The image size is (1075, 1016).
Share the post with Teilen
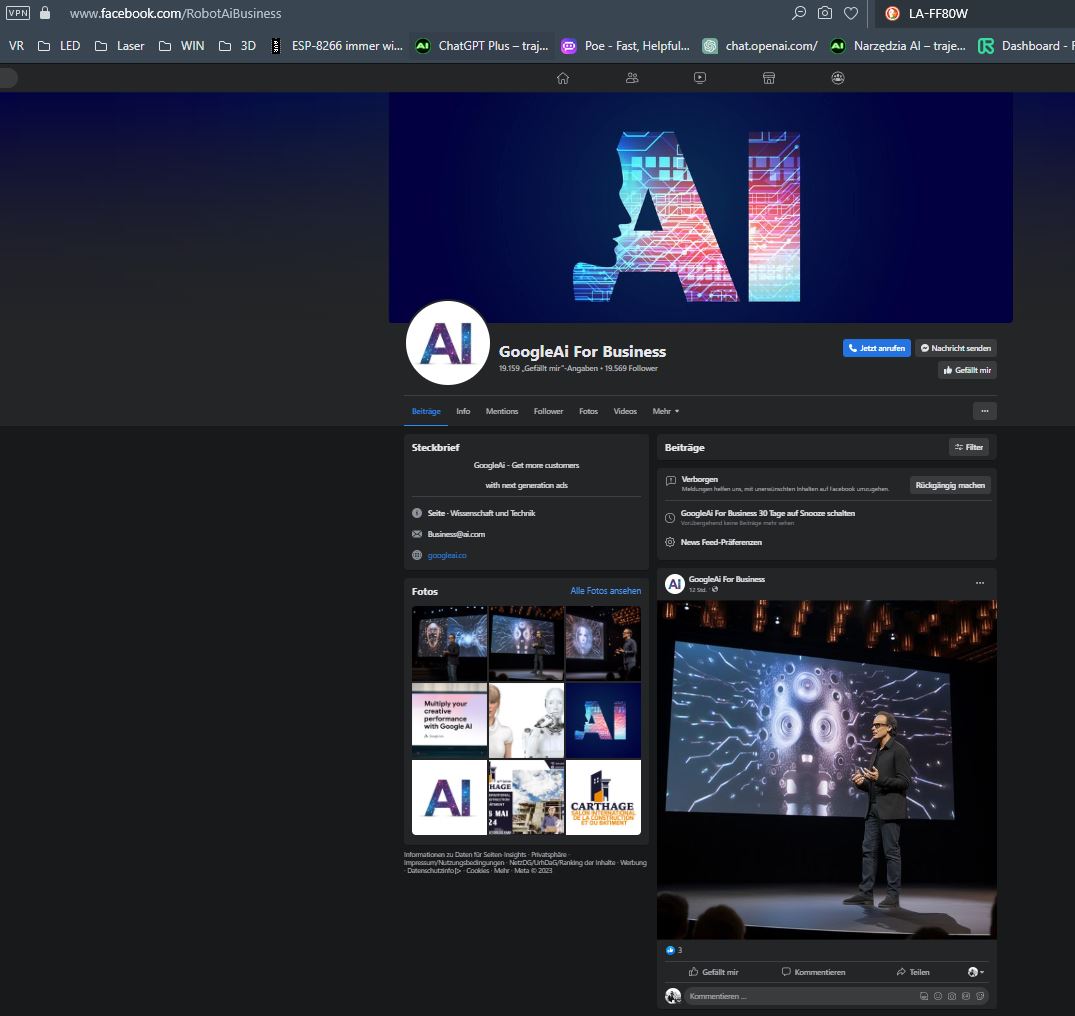(x=913, y=972)
